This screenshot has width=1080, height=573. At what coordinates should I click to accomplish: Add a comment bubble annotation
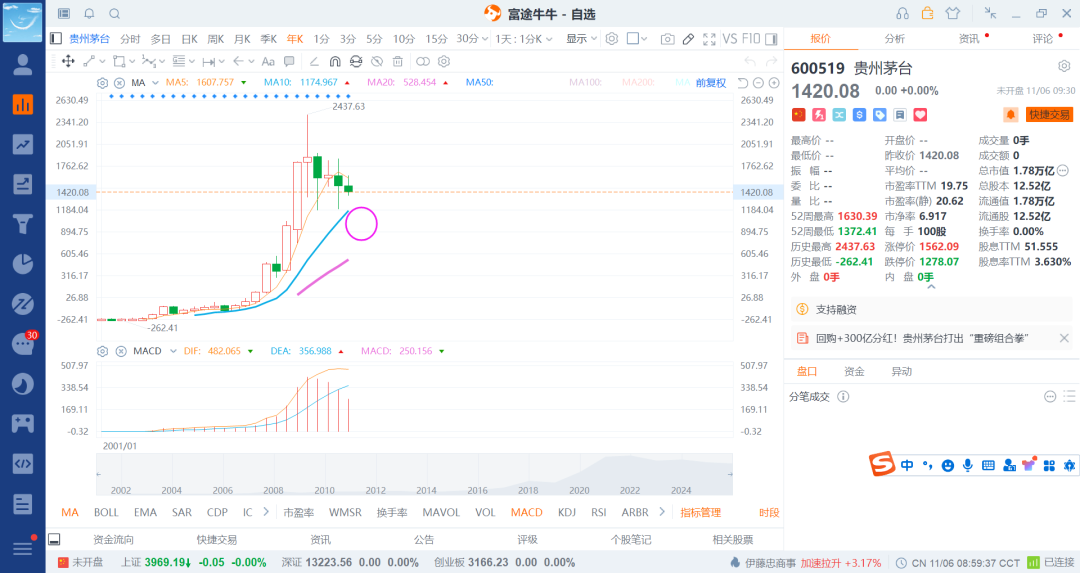pyautogui.click(x=289, y=61)
